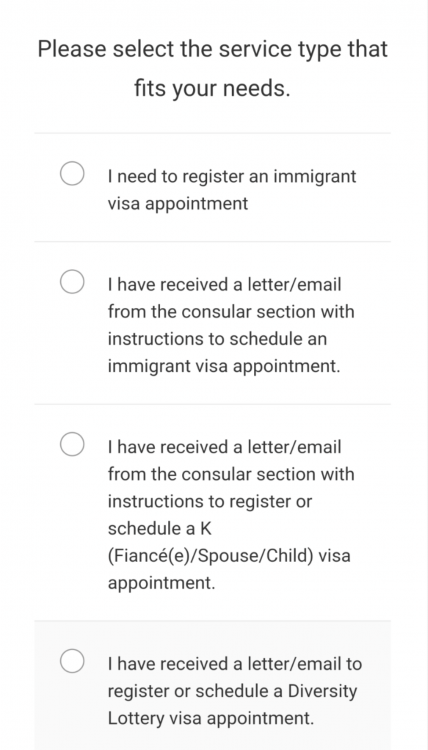Pick the Diversity Lottery visa appointment radio button

(72, 661)
